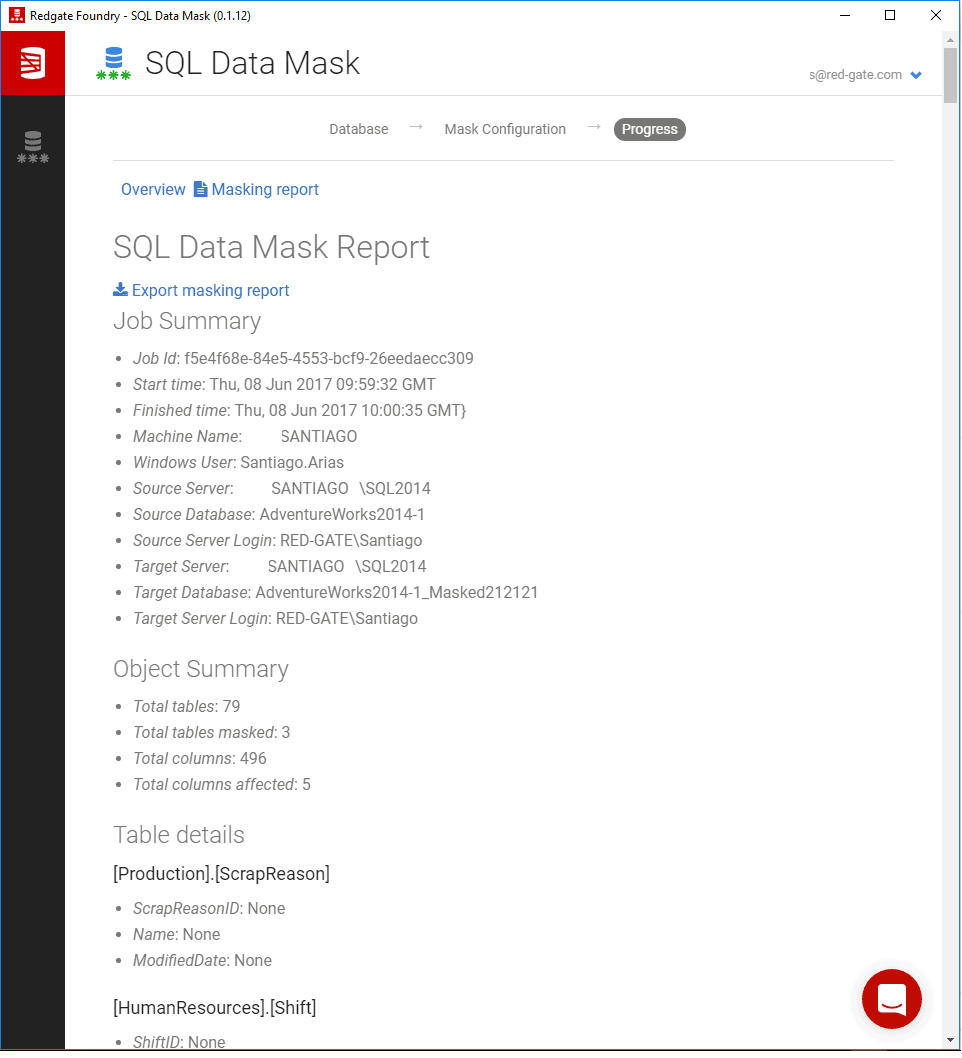Click the red Redgate Foundry logo icon

pyautogui.click(x=32, y=63)
